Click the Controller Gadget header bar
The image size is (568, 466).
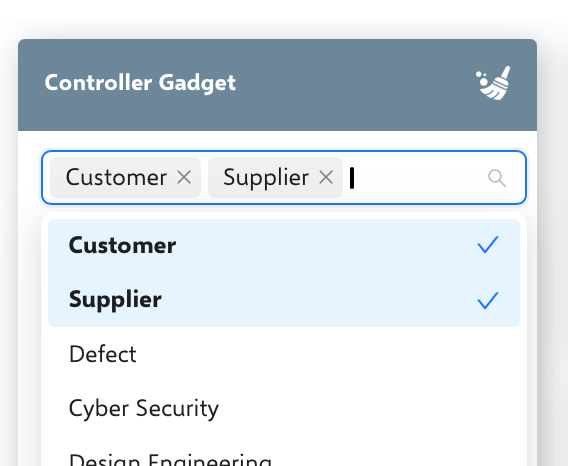[277, 85]
